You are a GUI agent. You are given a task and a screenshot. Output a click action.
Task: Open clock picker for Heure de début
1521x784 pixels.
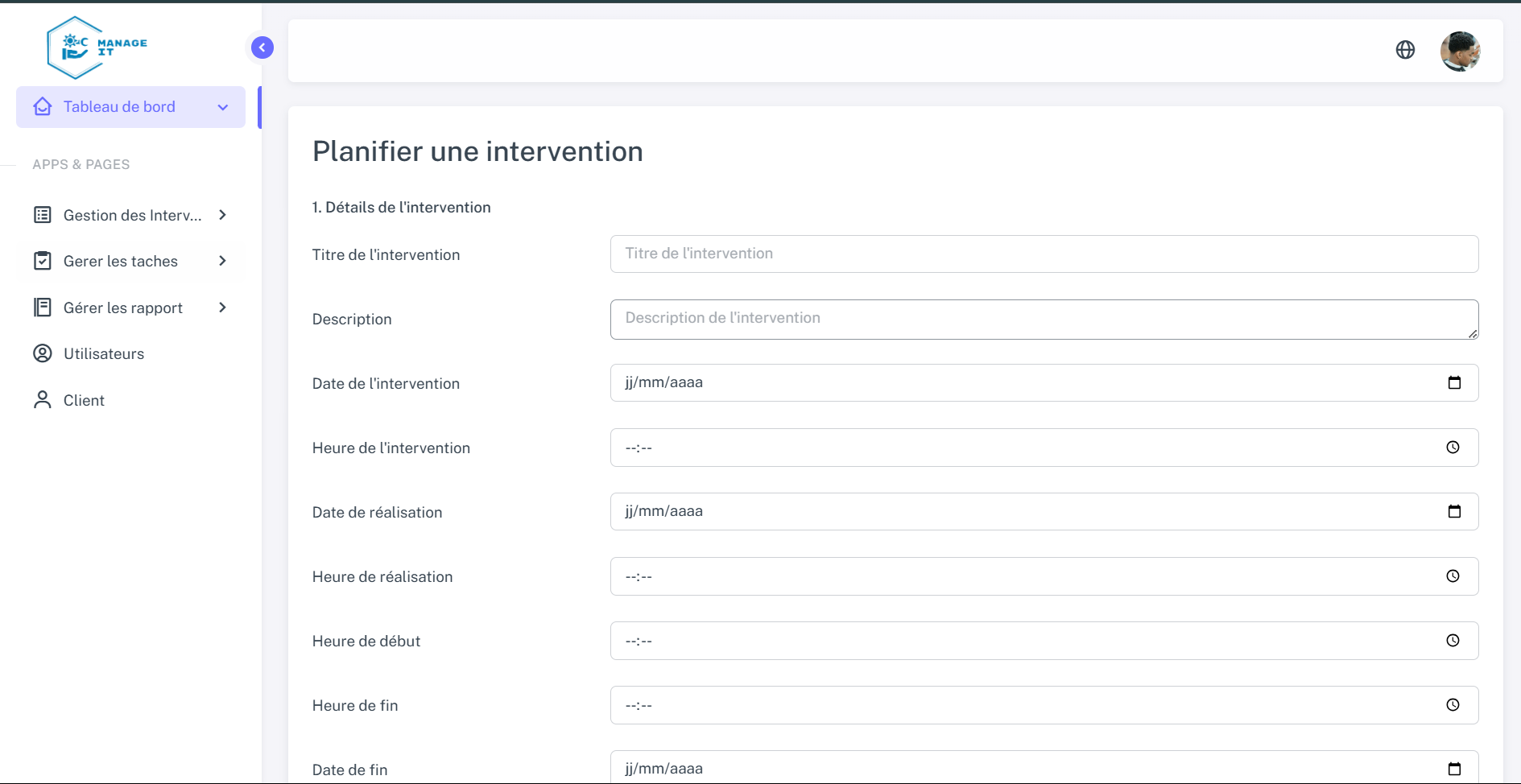[x=1453, y=641]
